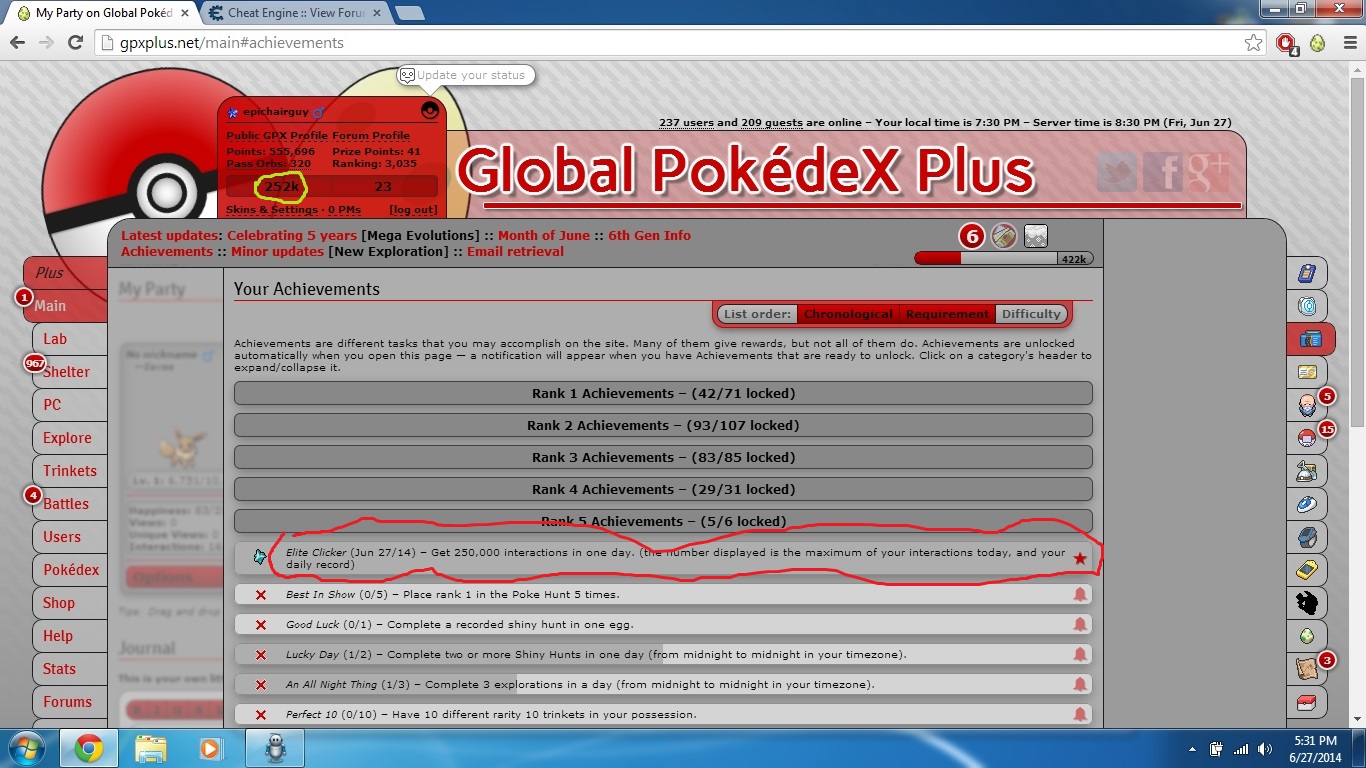The height and width of the screenshot is (768, 1366).
Task: Open the Shelter page from left menu
Action: click(x=66, y=372)
